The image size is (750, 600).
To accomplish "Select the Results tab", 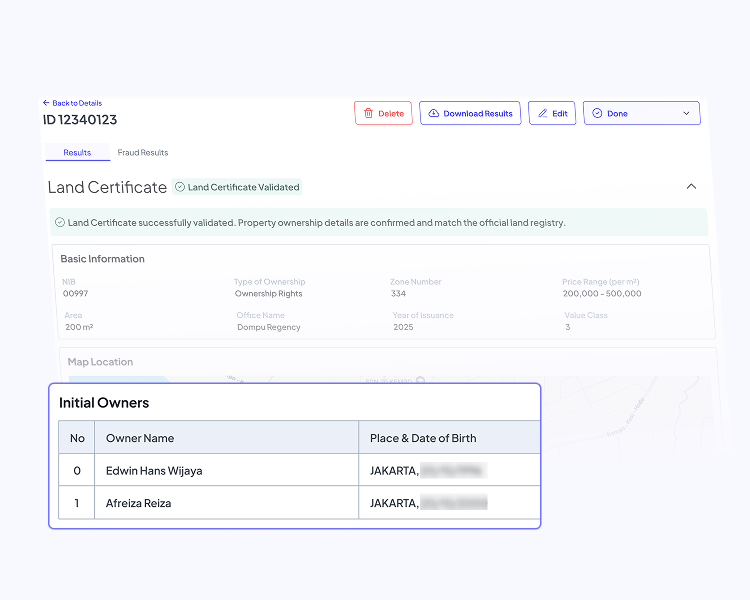I will tap(77, 153).
